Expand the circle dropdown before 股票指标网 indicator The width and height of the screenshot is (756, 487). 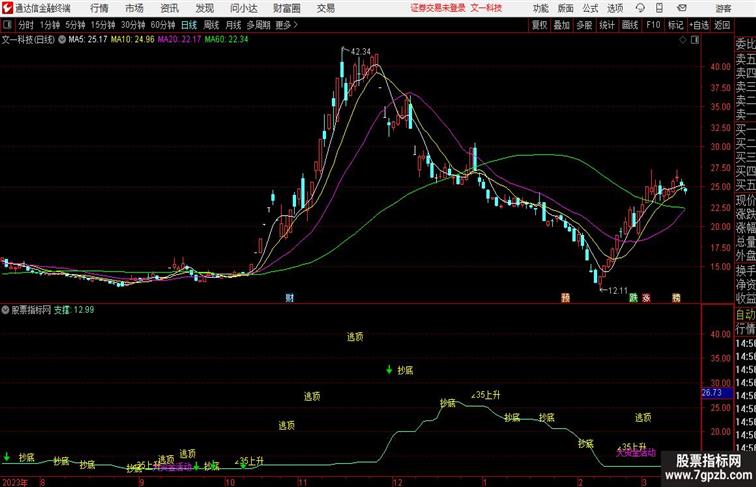coord(5,310)
